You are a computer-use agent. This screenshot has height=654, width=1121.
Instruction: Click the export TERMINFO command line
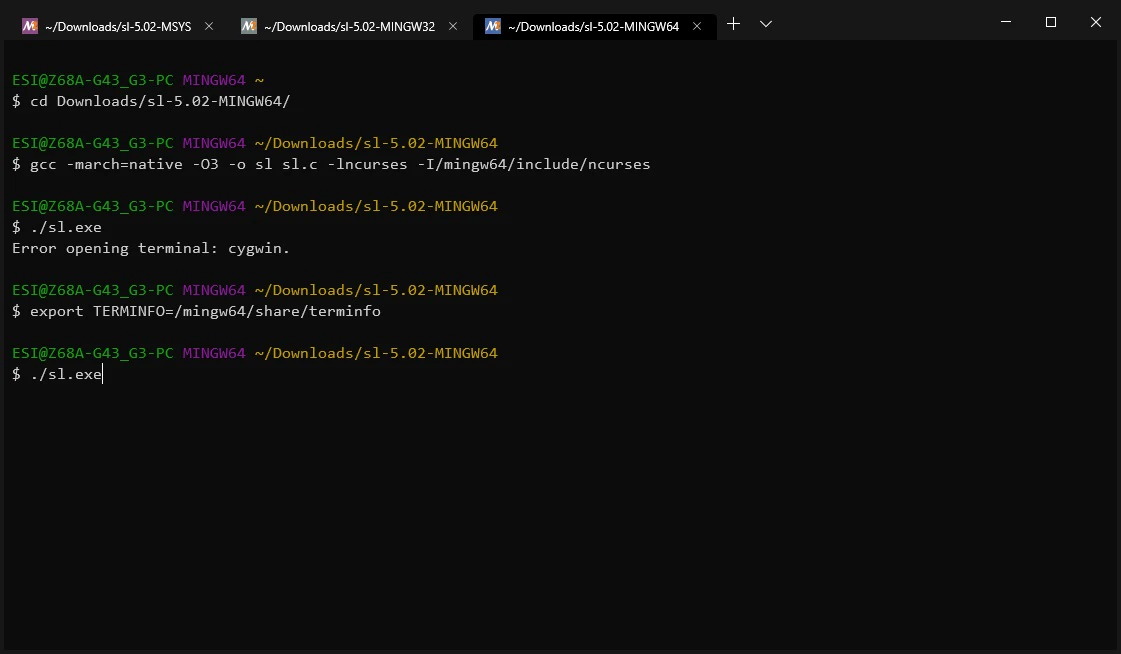pos(196,312)
